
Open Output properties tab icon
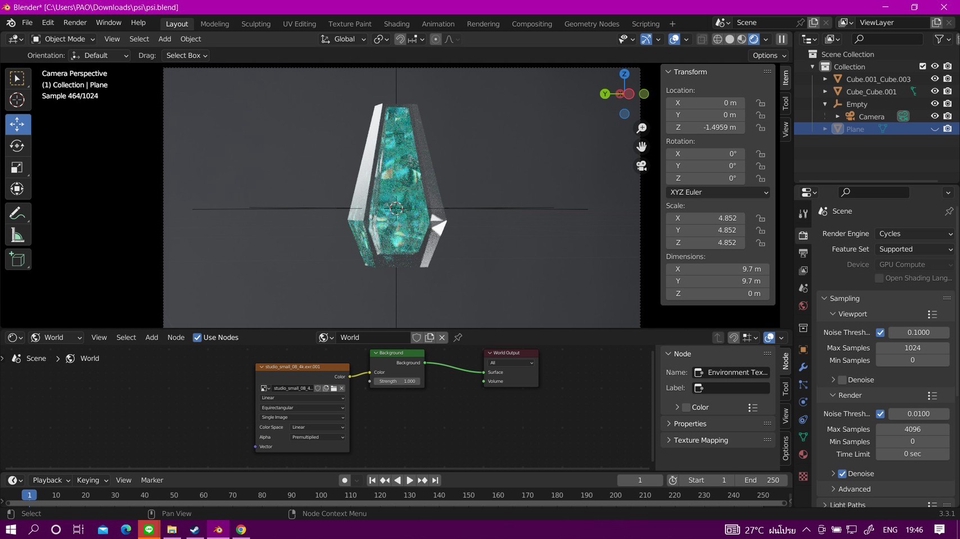point(803,253)
